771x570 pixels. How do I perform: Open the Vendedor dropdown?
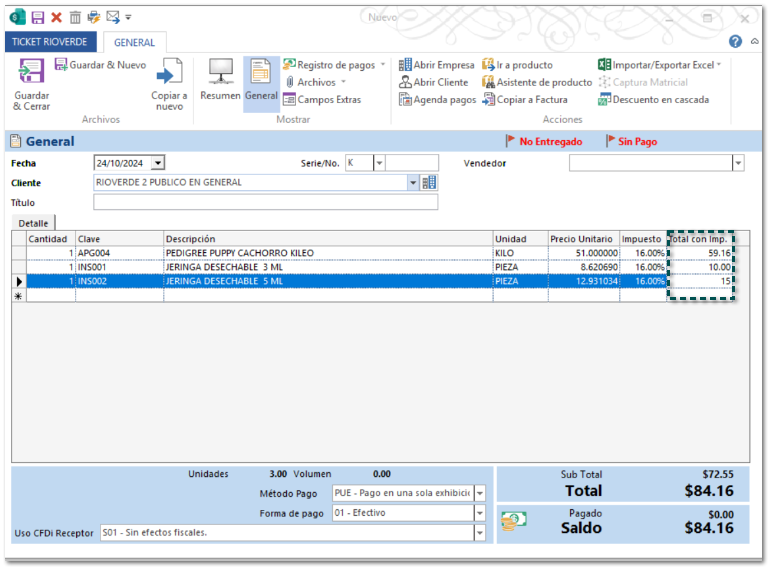738,163
